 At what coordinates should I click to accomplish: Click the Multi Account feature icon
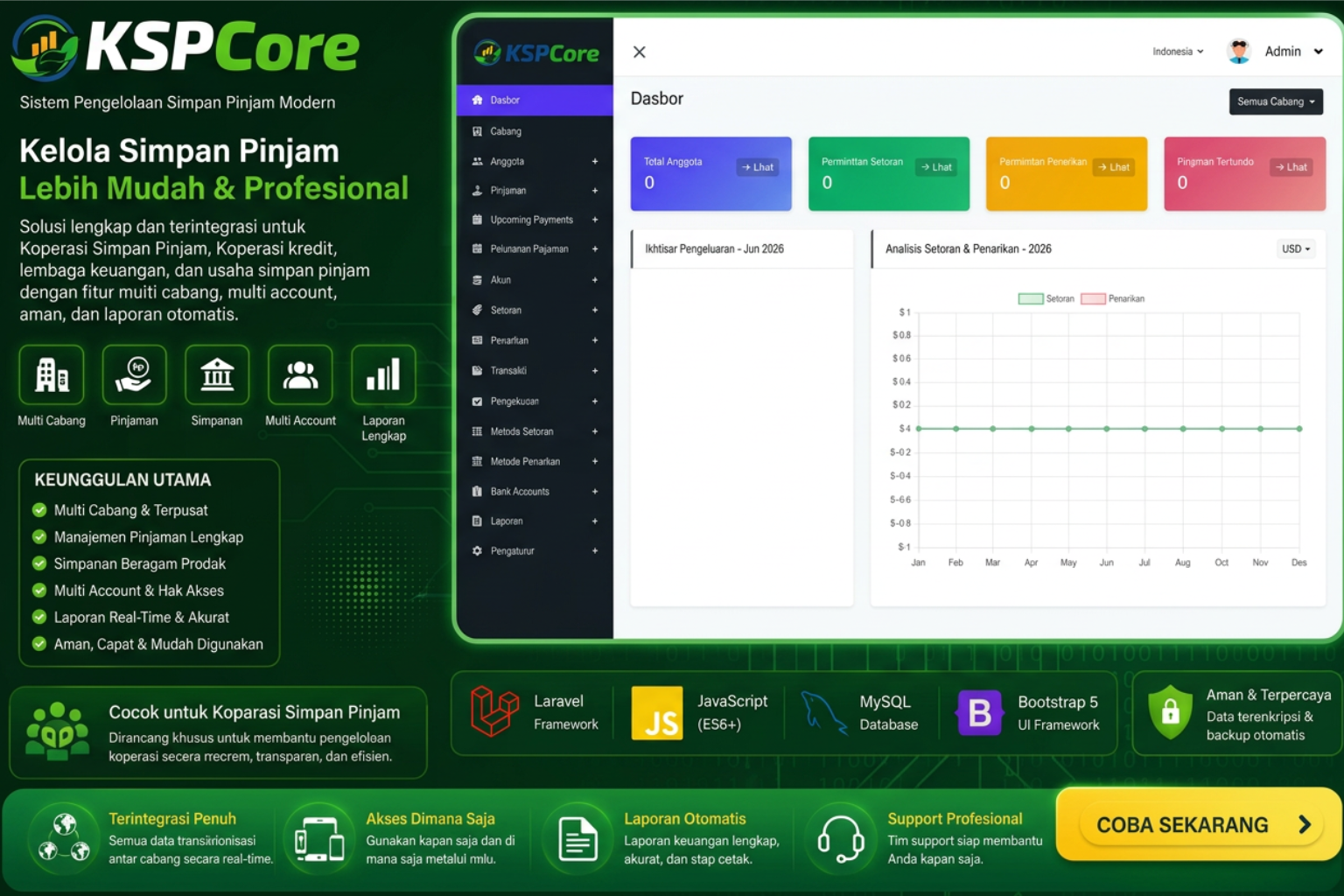coord(300,374)
